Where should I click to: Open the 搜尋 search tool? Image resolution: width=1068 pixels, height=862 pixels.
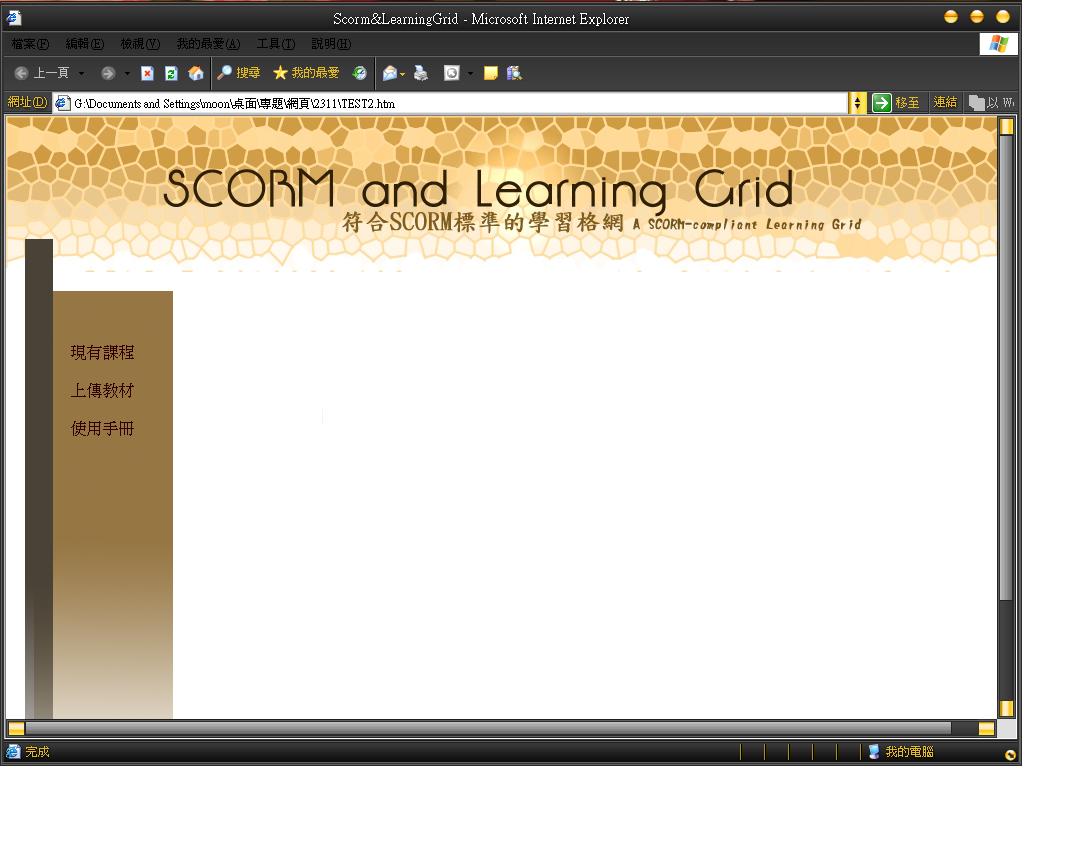tap(239, 73)
